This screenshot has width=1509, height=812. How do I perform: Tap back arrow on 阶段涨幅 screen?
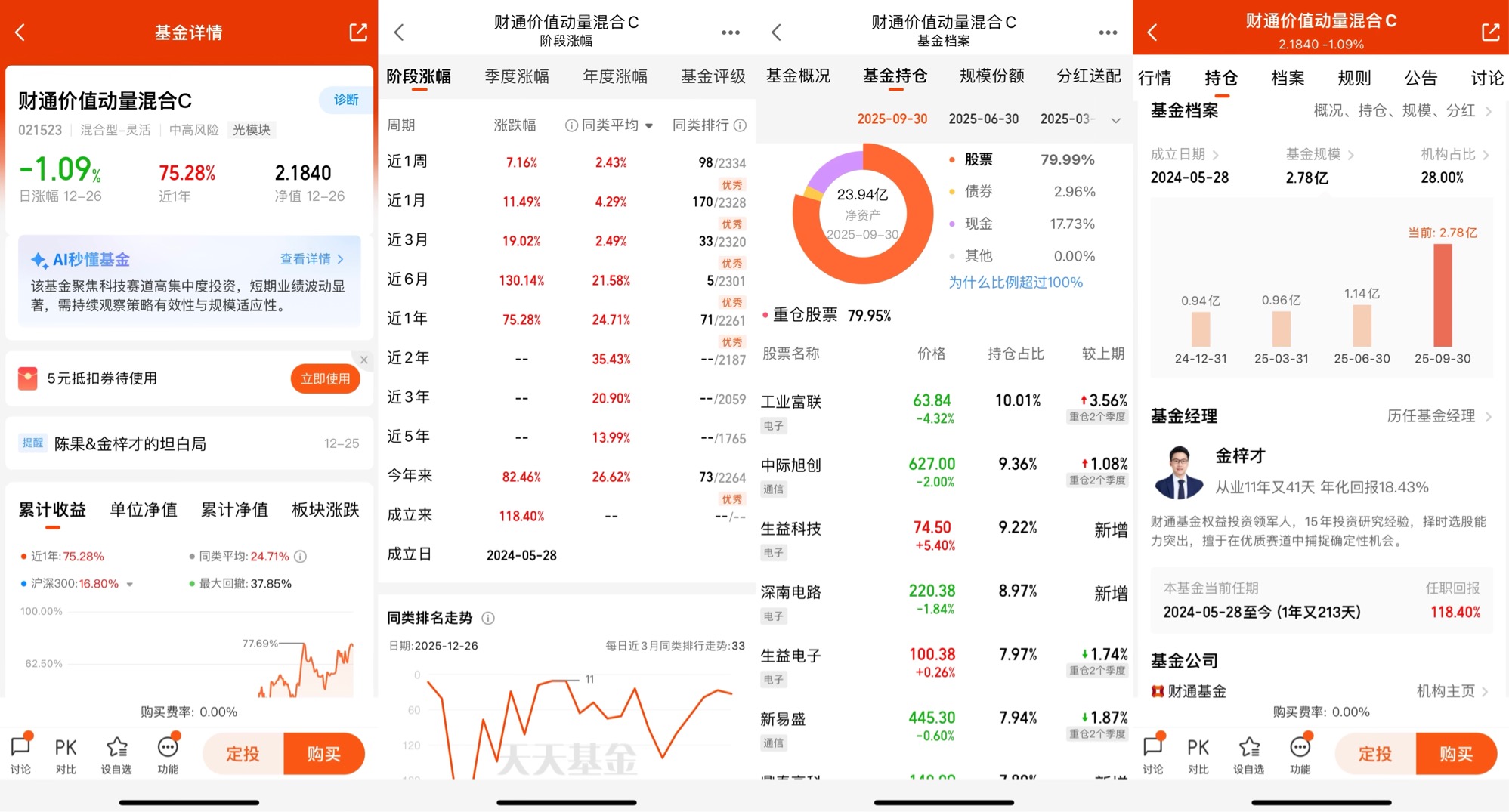point(399,32)
